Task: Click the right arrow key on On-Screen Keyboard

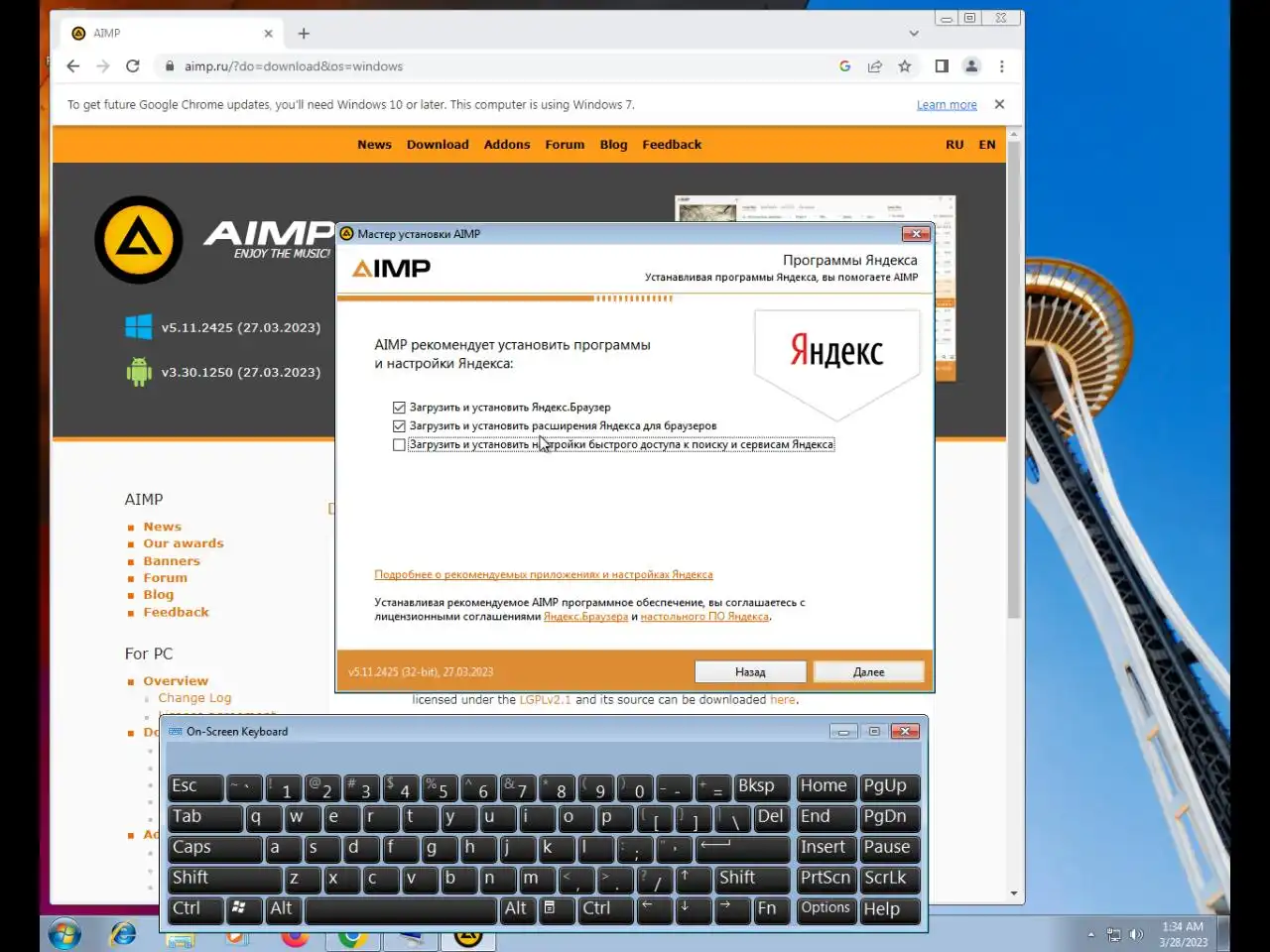Action: (x=732, y=908)
